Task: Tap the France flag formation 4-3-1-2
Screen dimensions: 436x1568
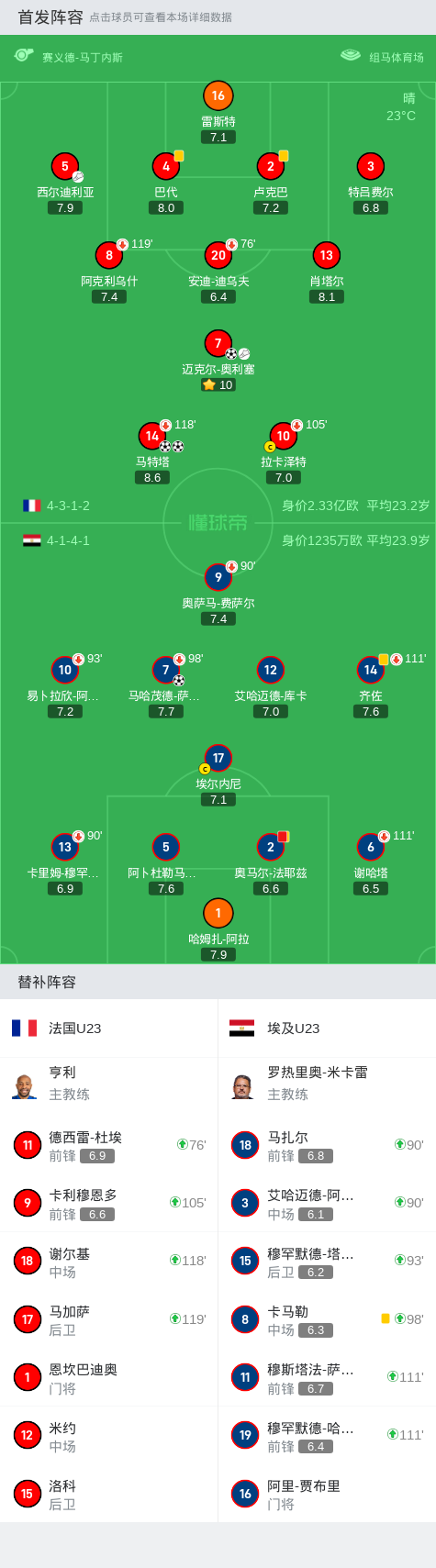Action: (x=56, y=506)
